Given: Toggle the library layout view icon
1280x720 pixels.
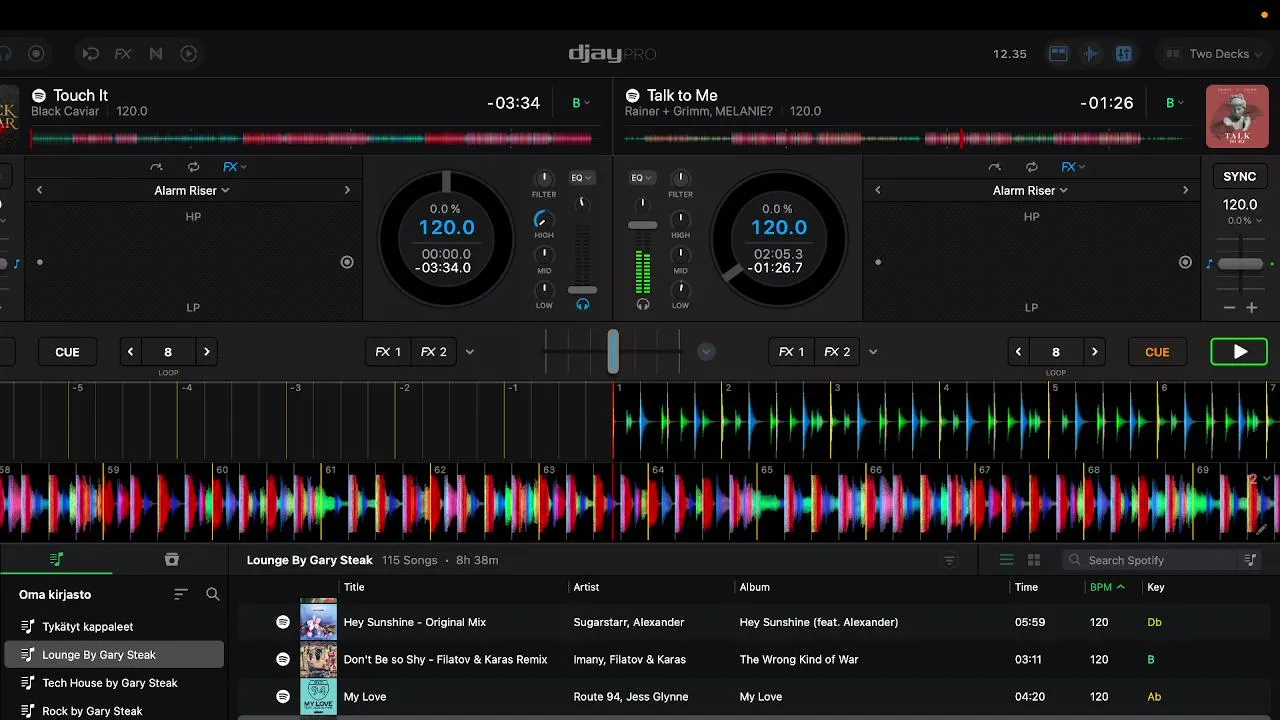Looking at the screenshot, I should (x=1058, y=54).
